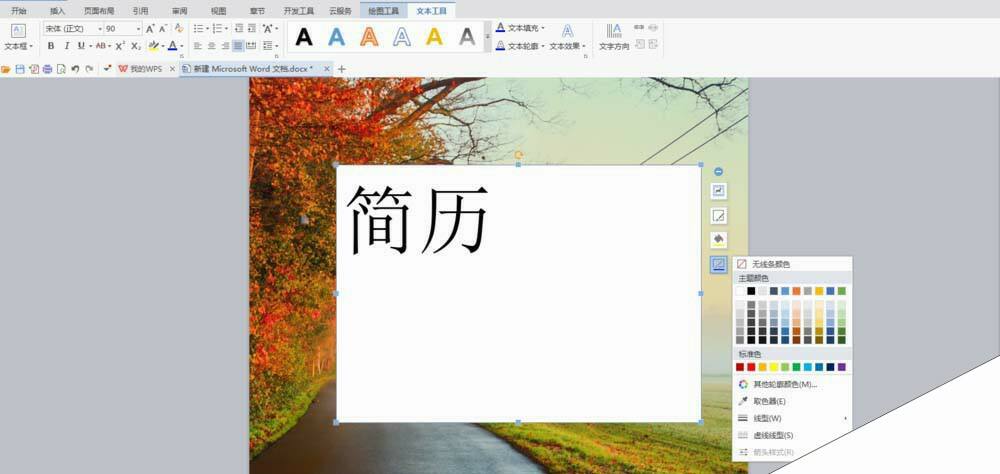Open layout options floating button

[x=719, y=191]
